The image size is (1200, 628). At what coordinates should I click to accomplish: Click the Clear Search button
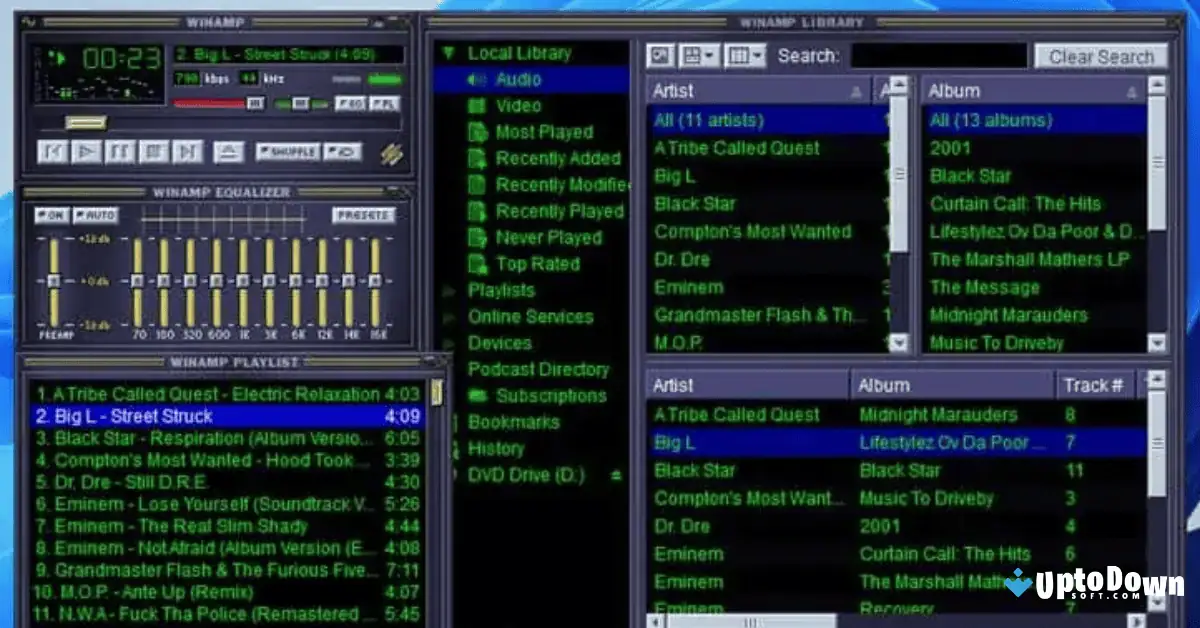tap(1100, 56)
